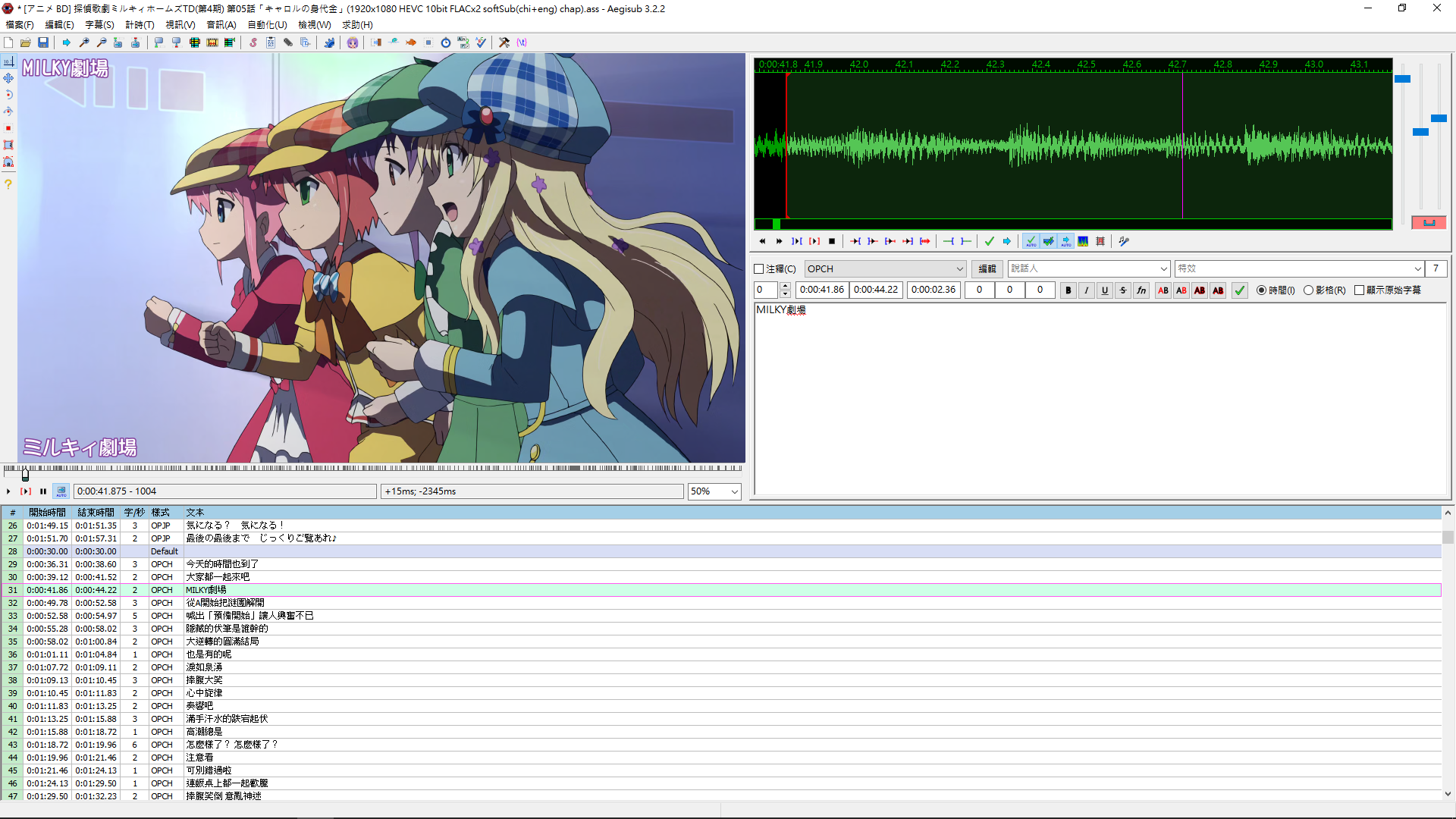Image resolution: width=1456 pixels, height=819 pixels.
Task: Toggle auto go to next line on commit
Action: [x=1048, y=241]
